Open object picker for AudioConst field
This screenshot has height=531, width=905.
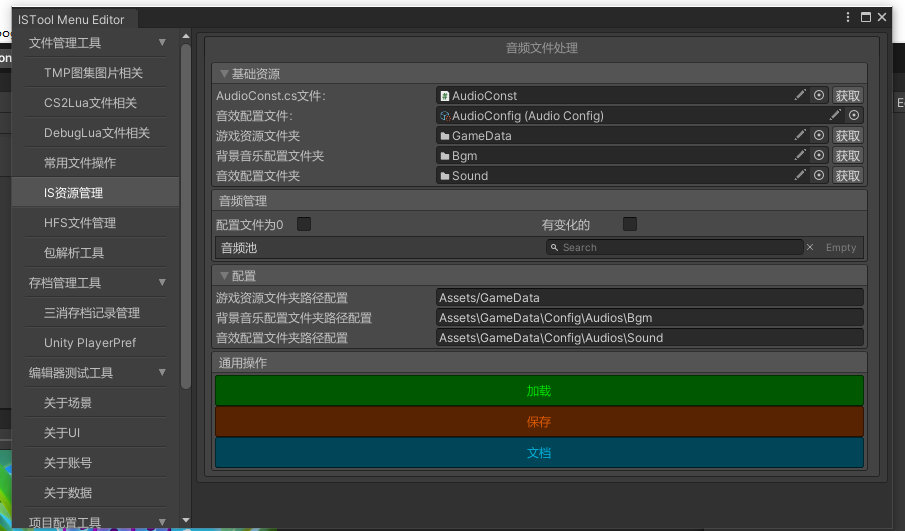818,95
